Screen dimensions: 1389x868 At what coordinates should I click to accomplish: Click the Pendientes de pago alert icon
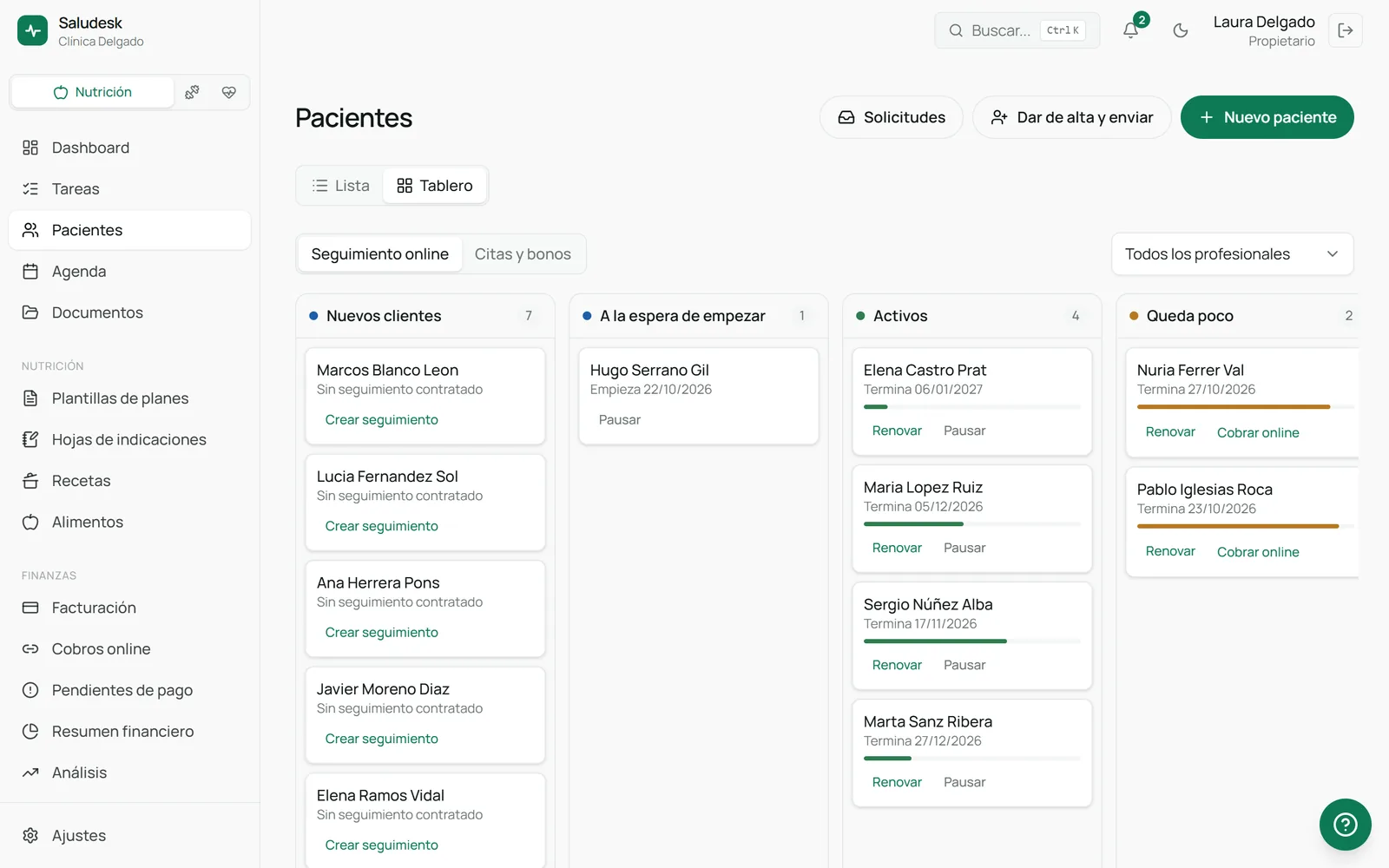pyautogui.click(x=30, y=690)
